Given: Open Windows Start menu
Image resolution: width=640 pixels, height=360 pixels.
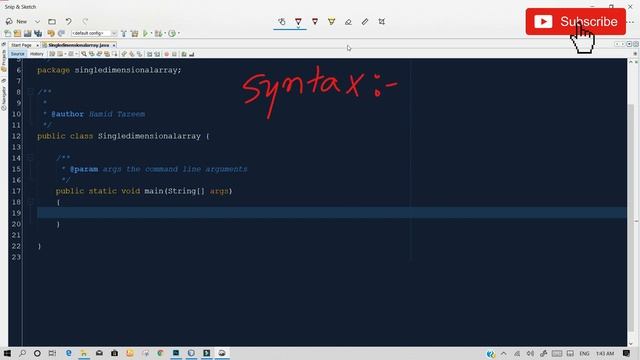Looking at the screenshot, I should click(x=7, y=353).
